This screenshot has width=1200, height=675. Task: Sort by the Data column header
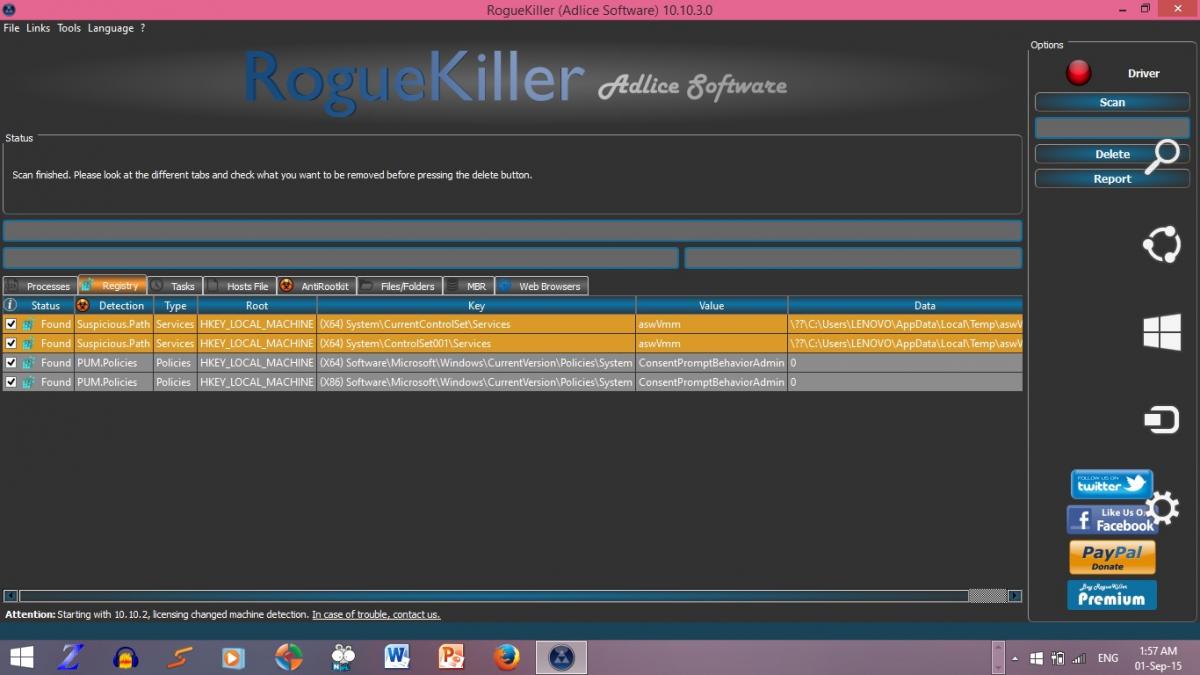coord(905,305)
